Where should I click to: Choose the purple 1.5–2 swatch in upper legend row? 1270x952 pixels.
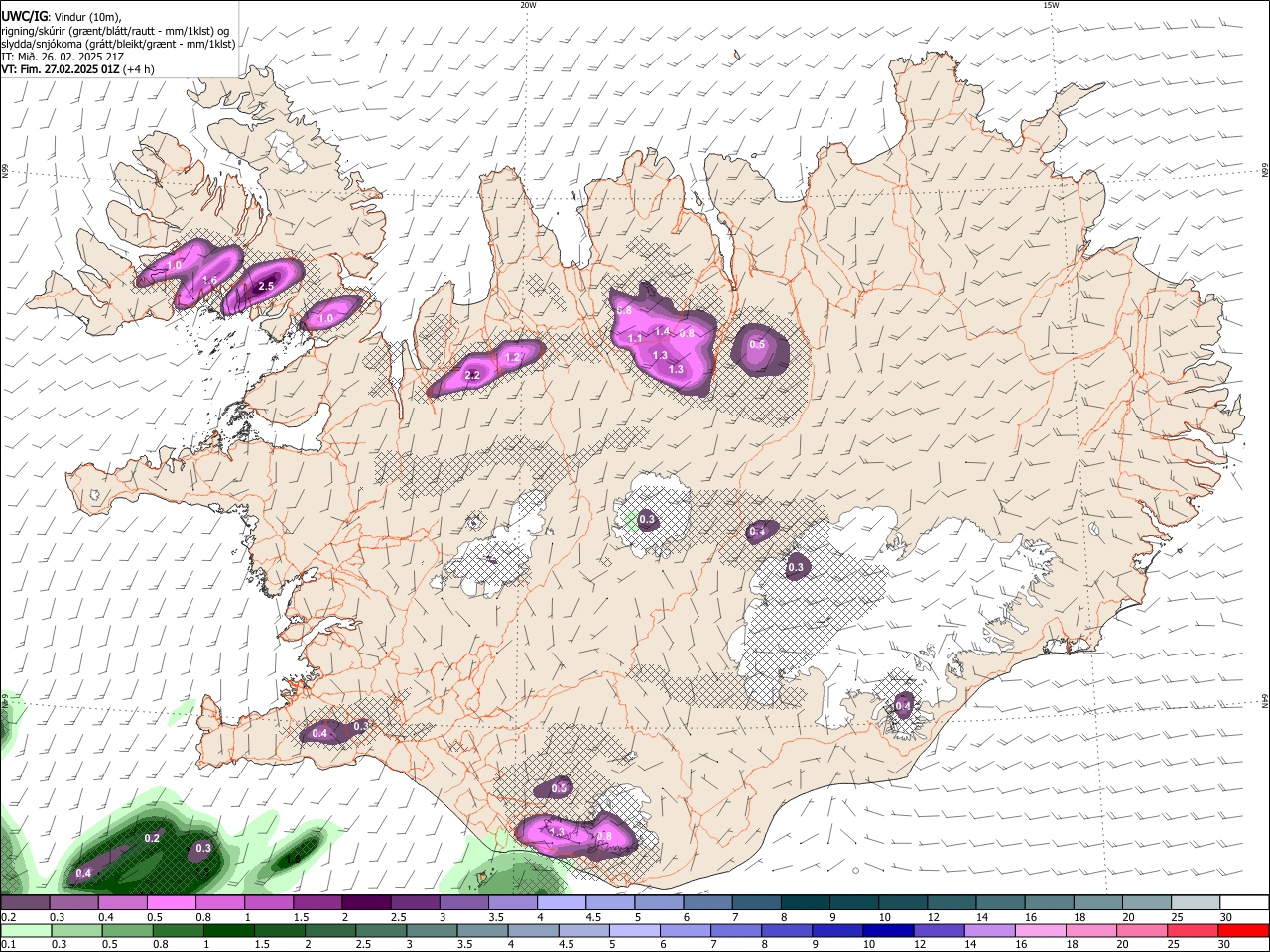tap(318, 903)
